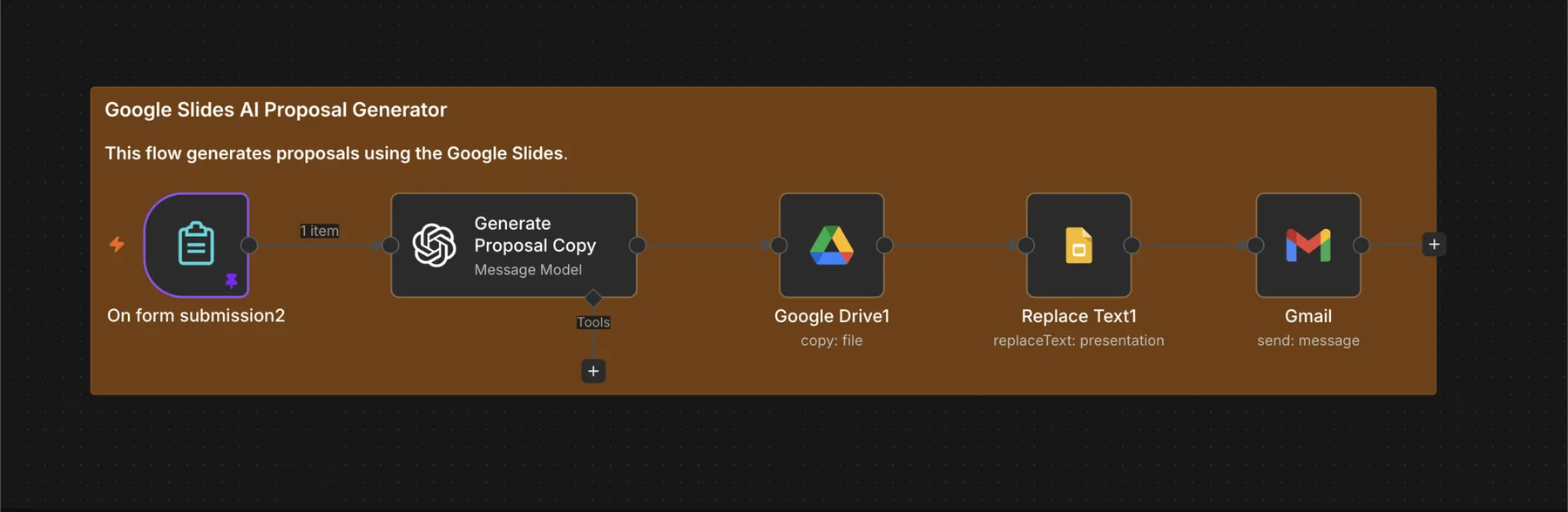Click the input connector of Generate Proposal Copy
This screenshot has height=512, width=1568.
[390, 246]
